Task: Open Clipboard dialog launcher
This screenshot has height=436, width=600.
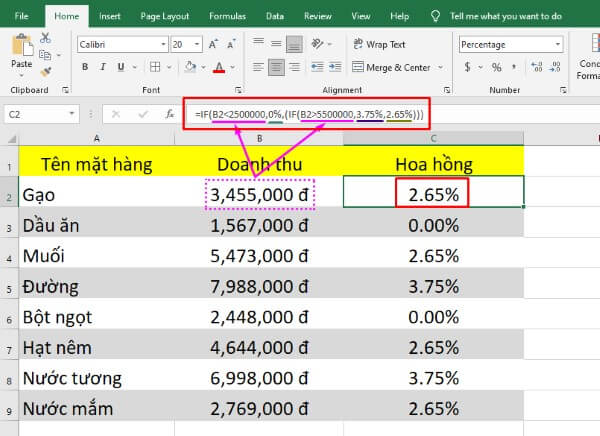Action: (x=65, y=90)
